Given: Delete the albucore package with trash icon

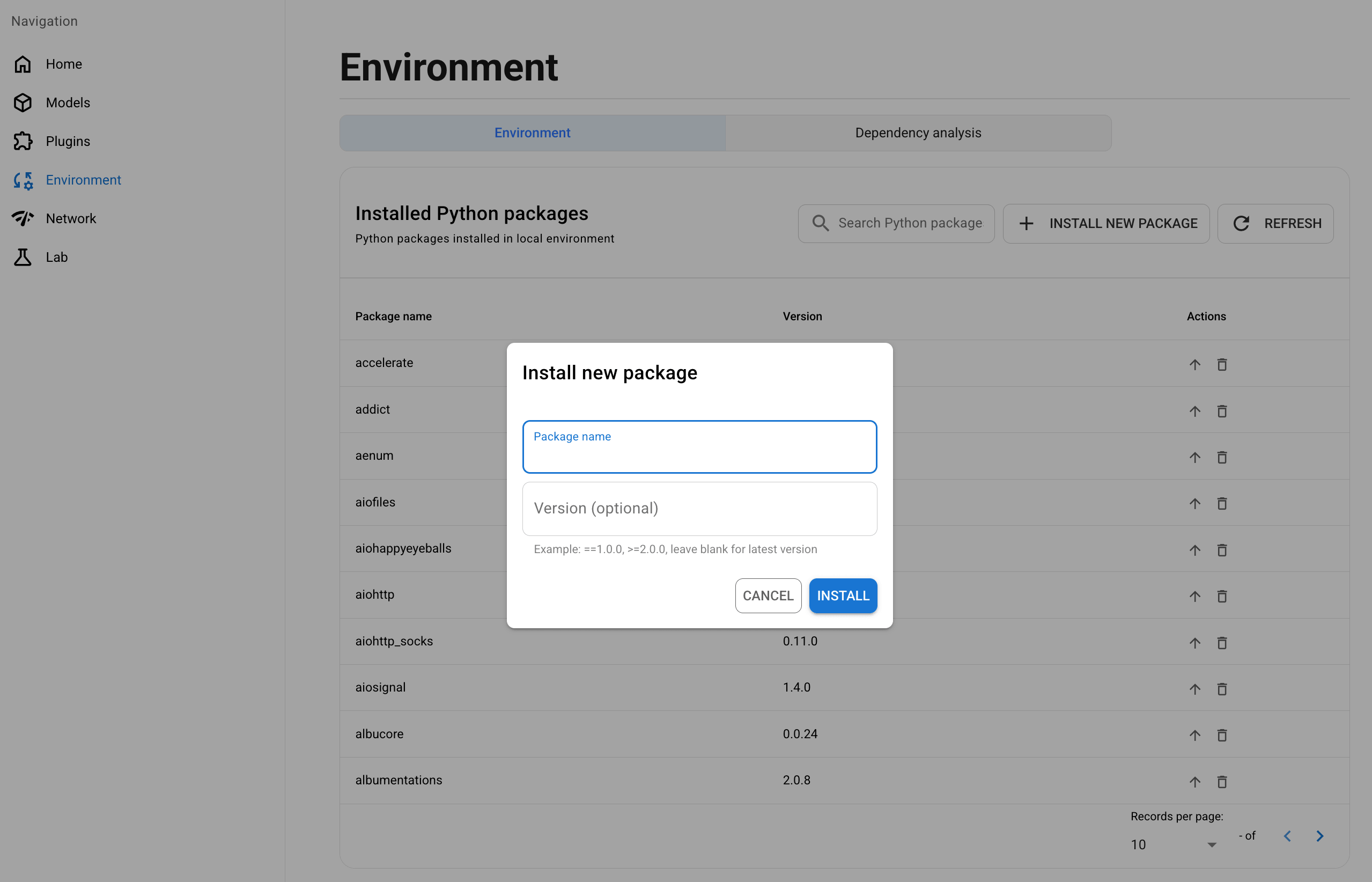Looking at the screenshot, I should pyautogui.click(x=1222, y=735).
